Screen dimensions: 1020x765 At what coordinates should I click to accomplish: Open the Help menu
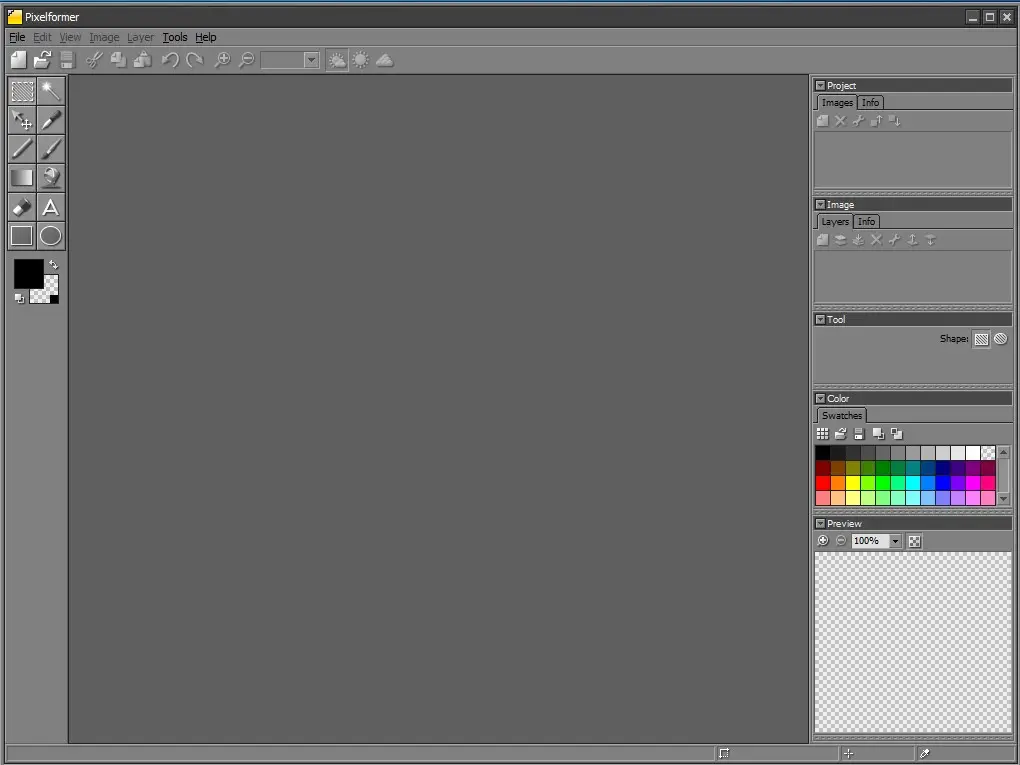pos(206,37)
